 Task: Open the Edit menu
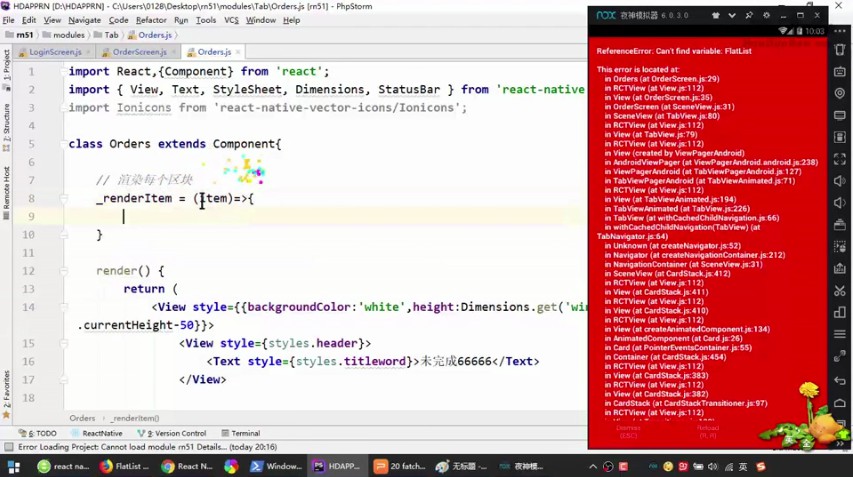click(x=29, y=20)
